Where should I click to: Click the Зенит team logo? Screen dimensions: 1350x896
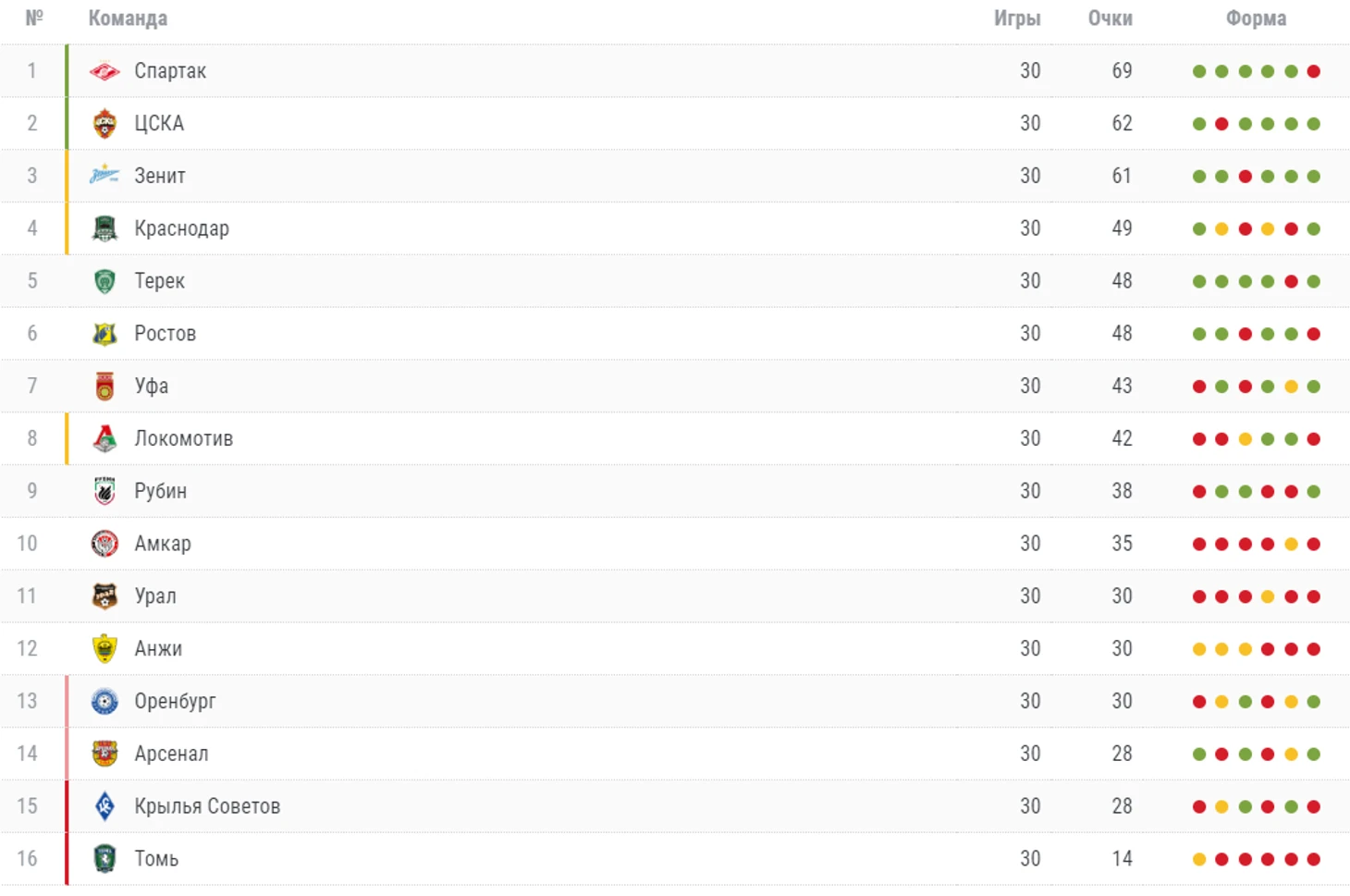(x=104, y=175)
